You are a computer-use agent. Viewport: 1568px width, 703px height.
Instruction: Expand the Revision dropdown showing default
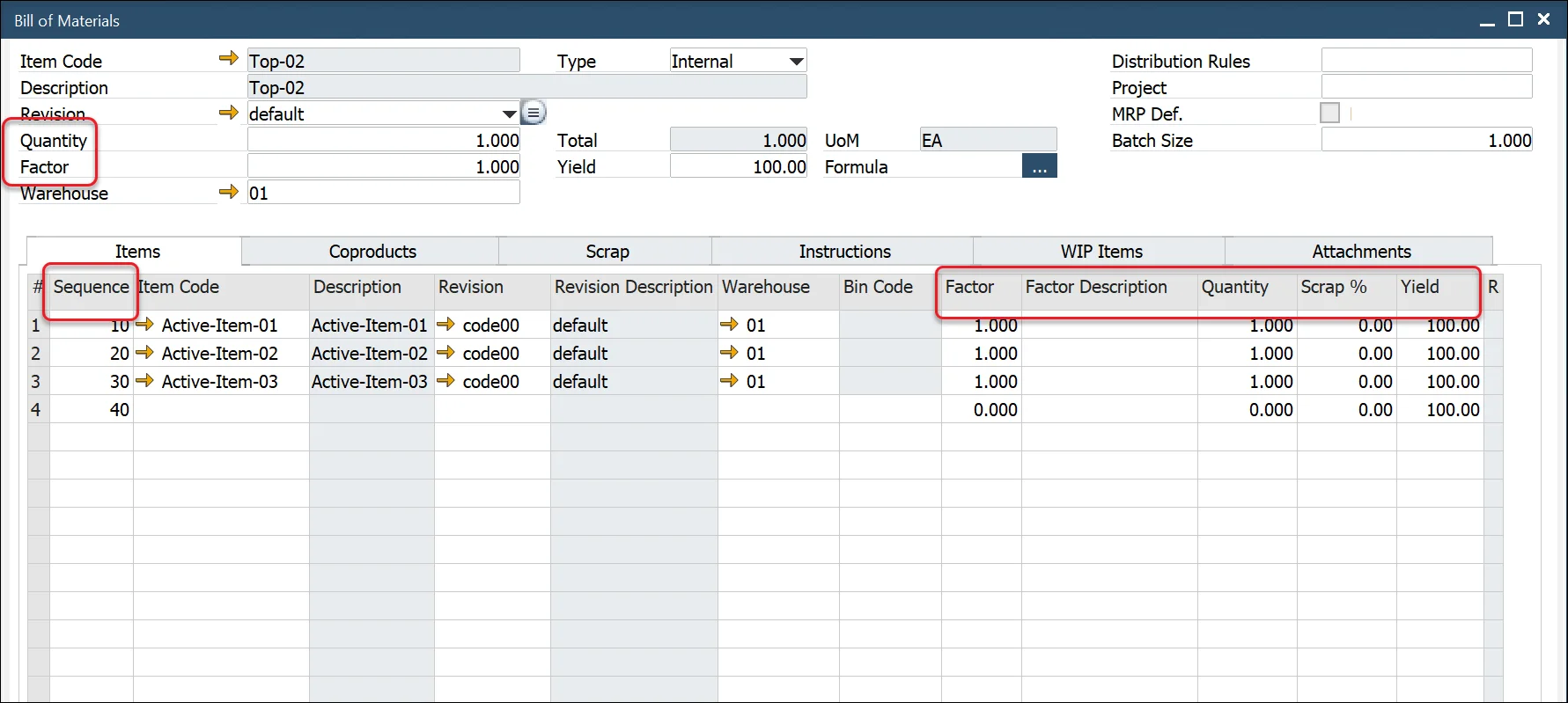(x=509, y=114)
